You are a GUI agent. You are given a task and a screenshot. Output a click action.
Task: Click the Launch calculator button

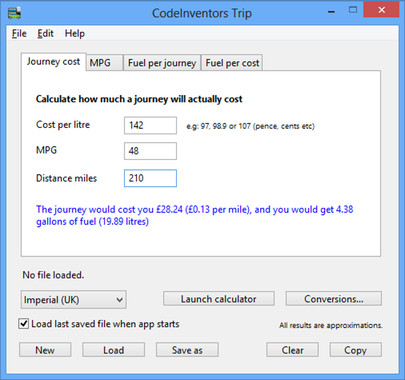[x=219, y=299]
